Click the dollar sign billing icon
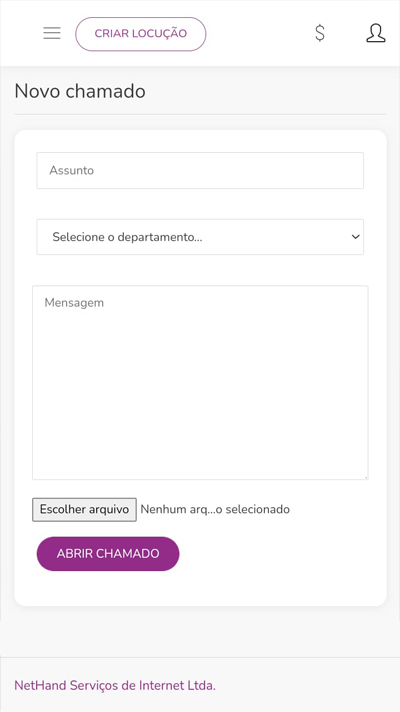 coord(320,33)
